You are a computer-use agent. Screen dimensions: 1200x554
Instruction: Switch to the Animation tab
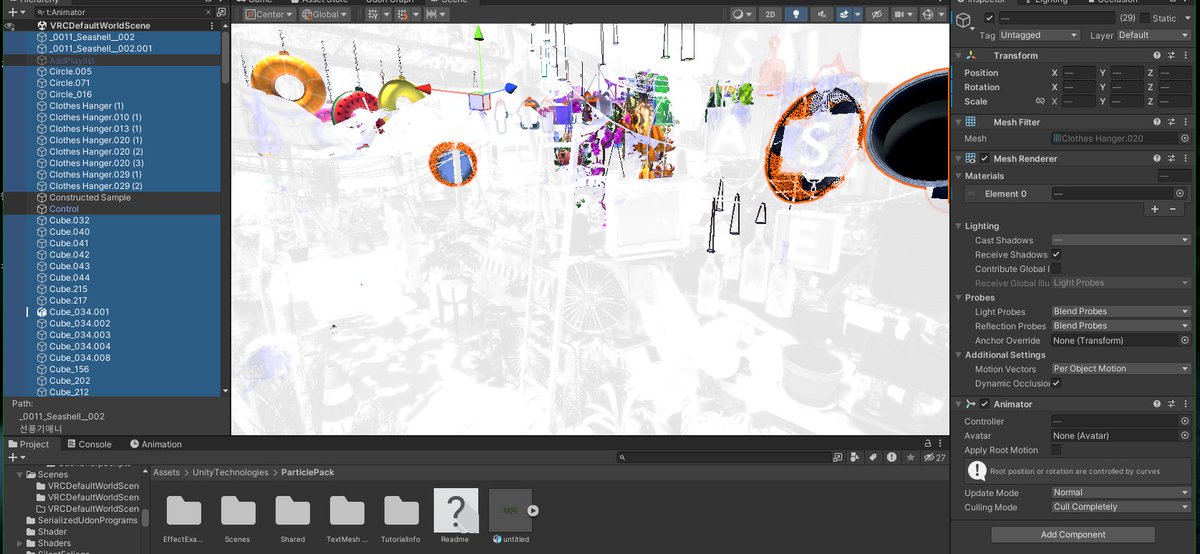point(156,444)
